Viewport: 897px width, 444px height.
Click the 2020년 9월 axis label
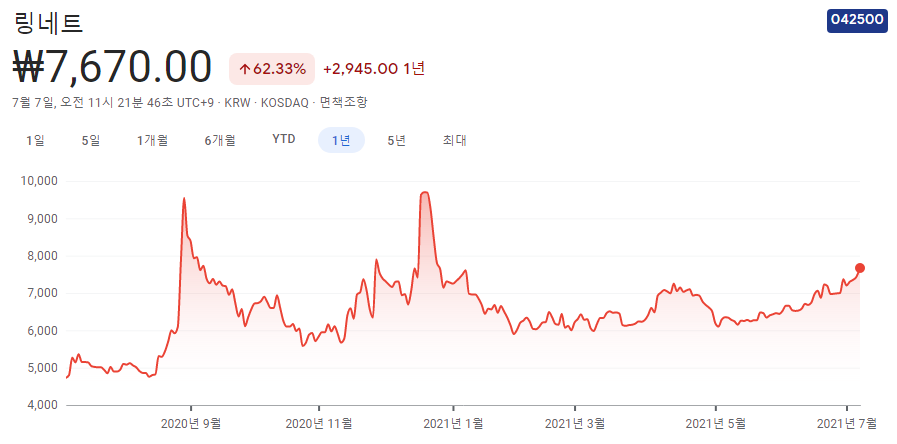(x=190, y=423)
